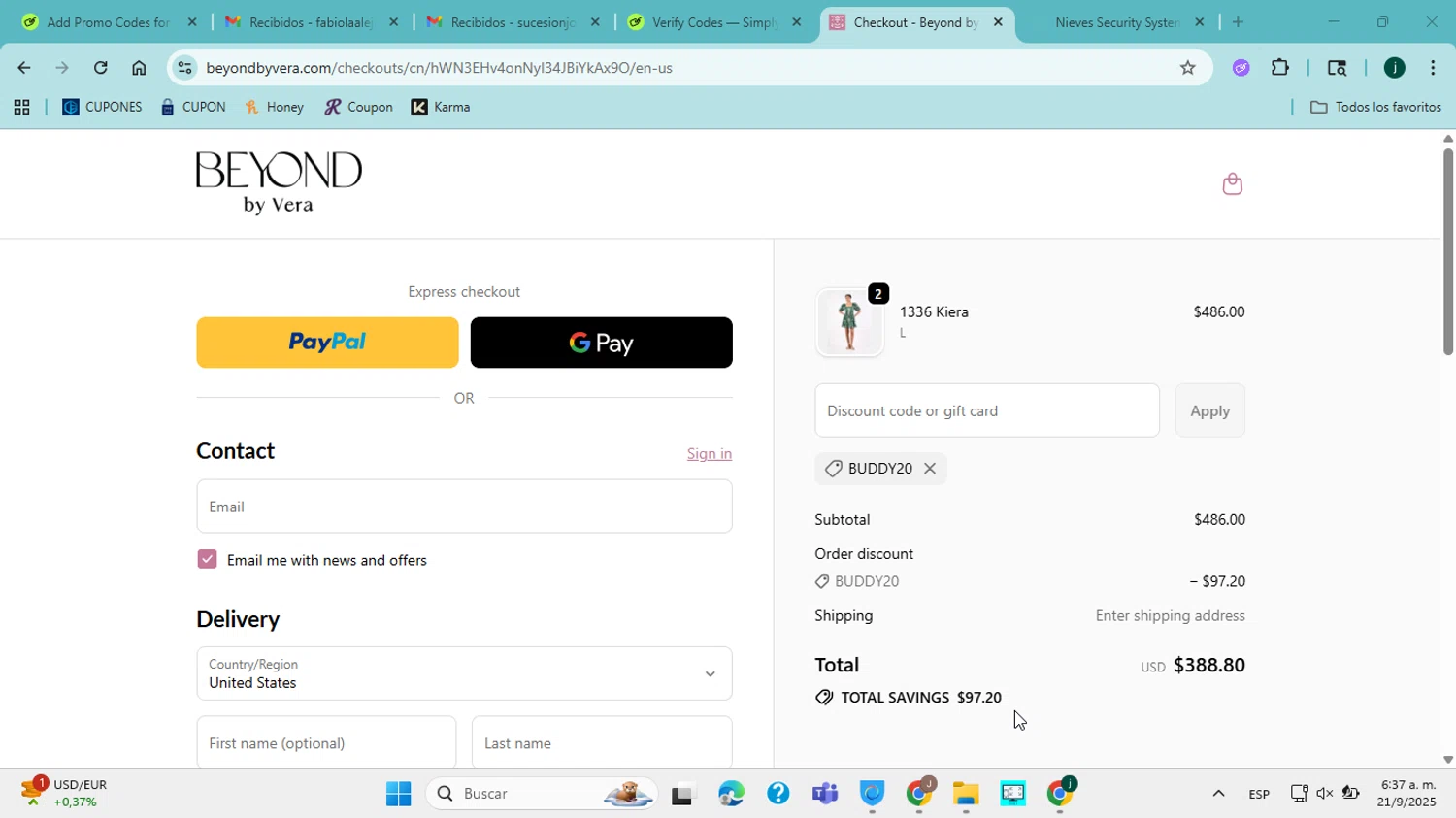This screenshot has height=818, width=1456.
Task: Open the shopping bag cart icon
Action: [1232, 183]
